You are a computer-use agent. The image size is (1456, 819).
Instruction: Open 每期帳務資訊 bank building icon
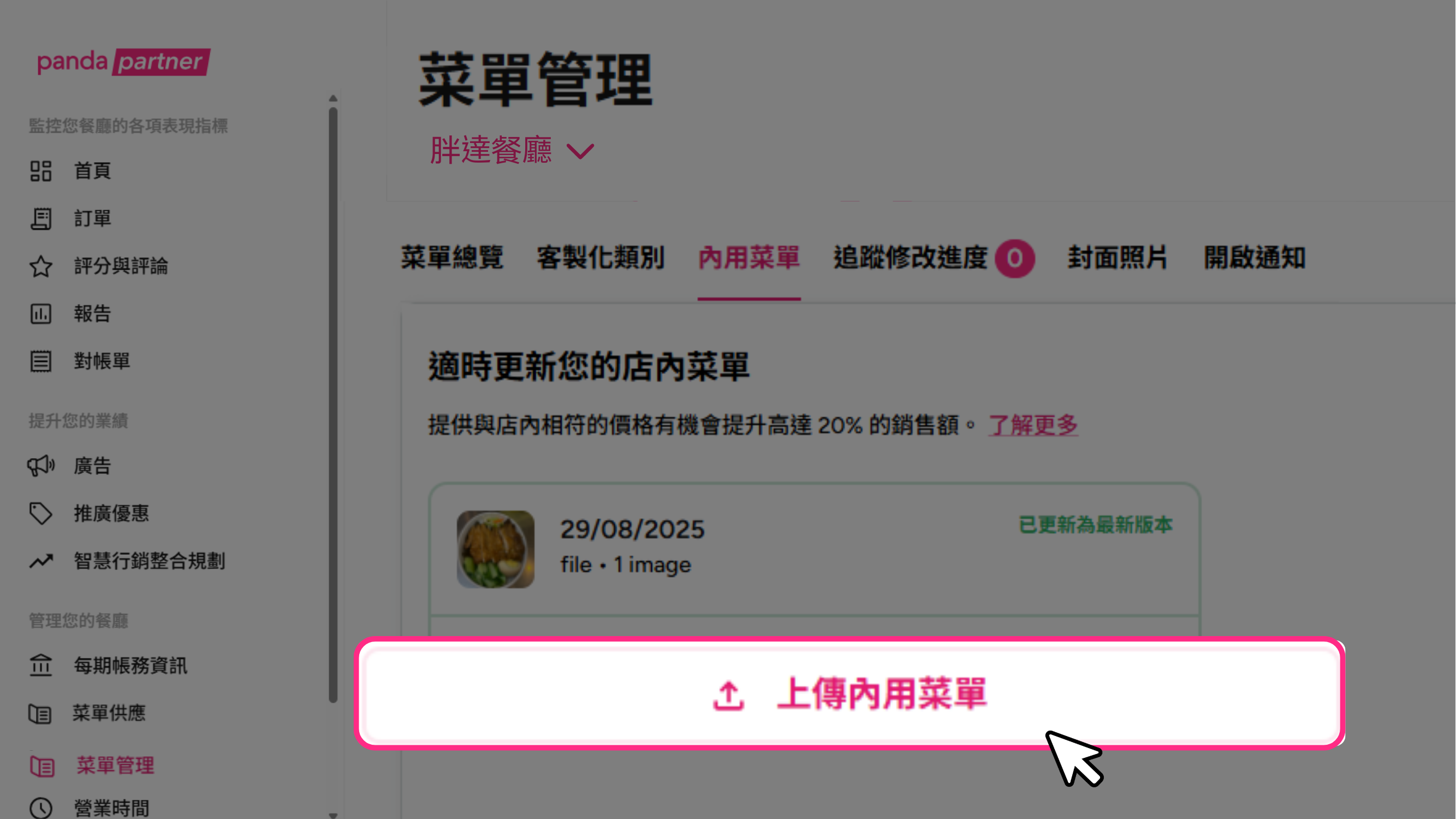coord(41,665)
